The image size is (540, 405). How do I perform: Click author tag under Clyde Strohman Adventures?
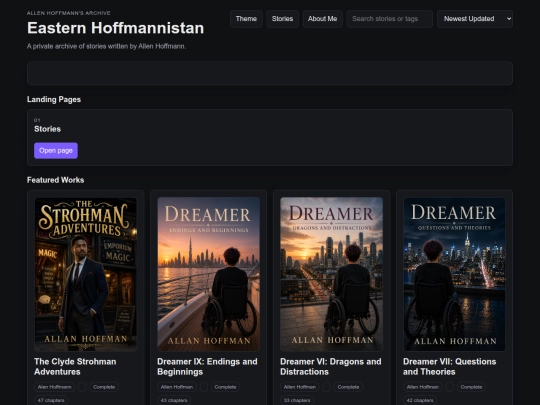click(54, 387)
